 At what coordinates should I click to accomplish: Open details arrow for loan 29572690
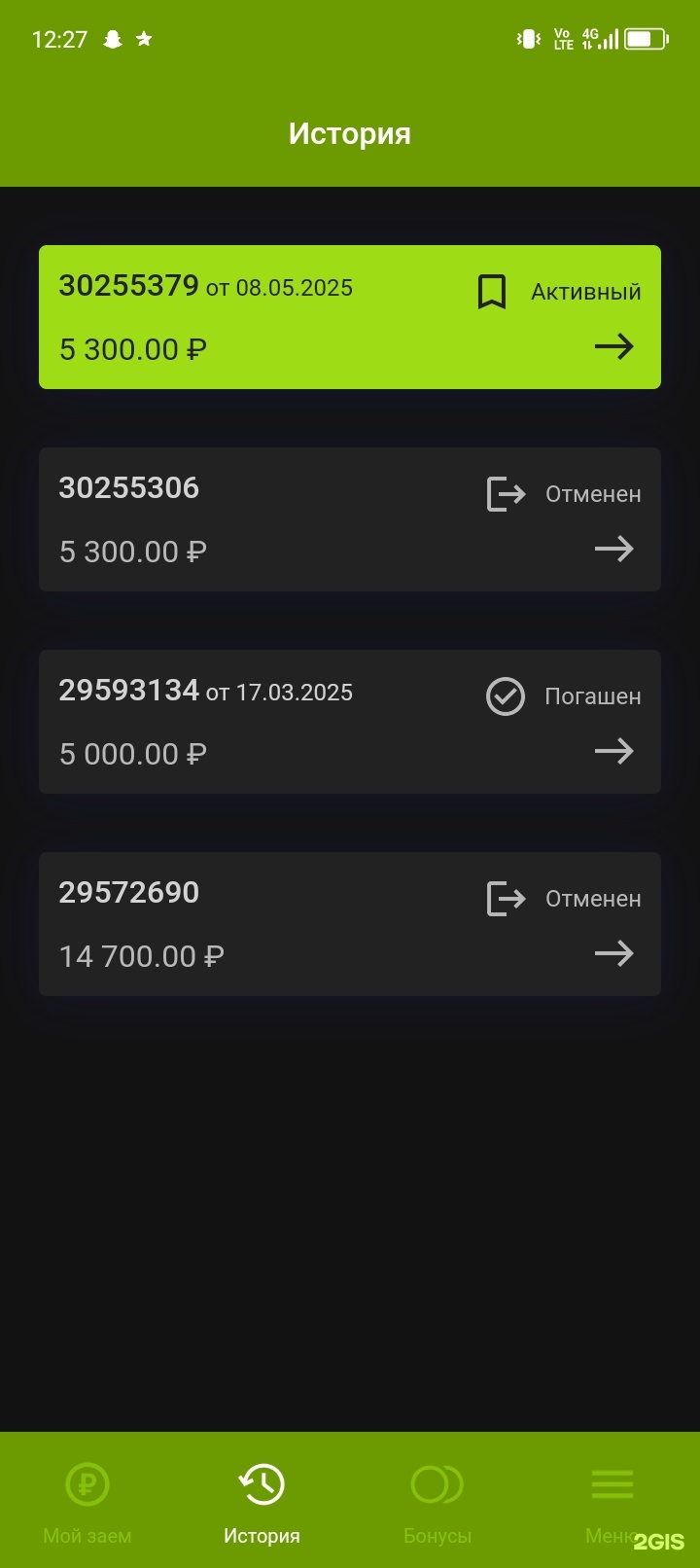(x=613, y=954)
